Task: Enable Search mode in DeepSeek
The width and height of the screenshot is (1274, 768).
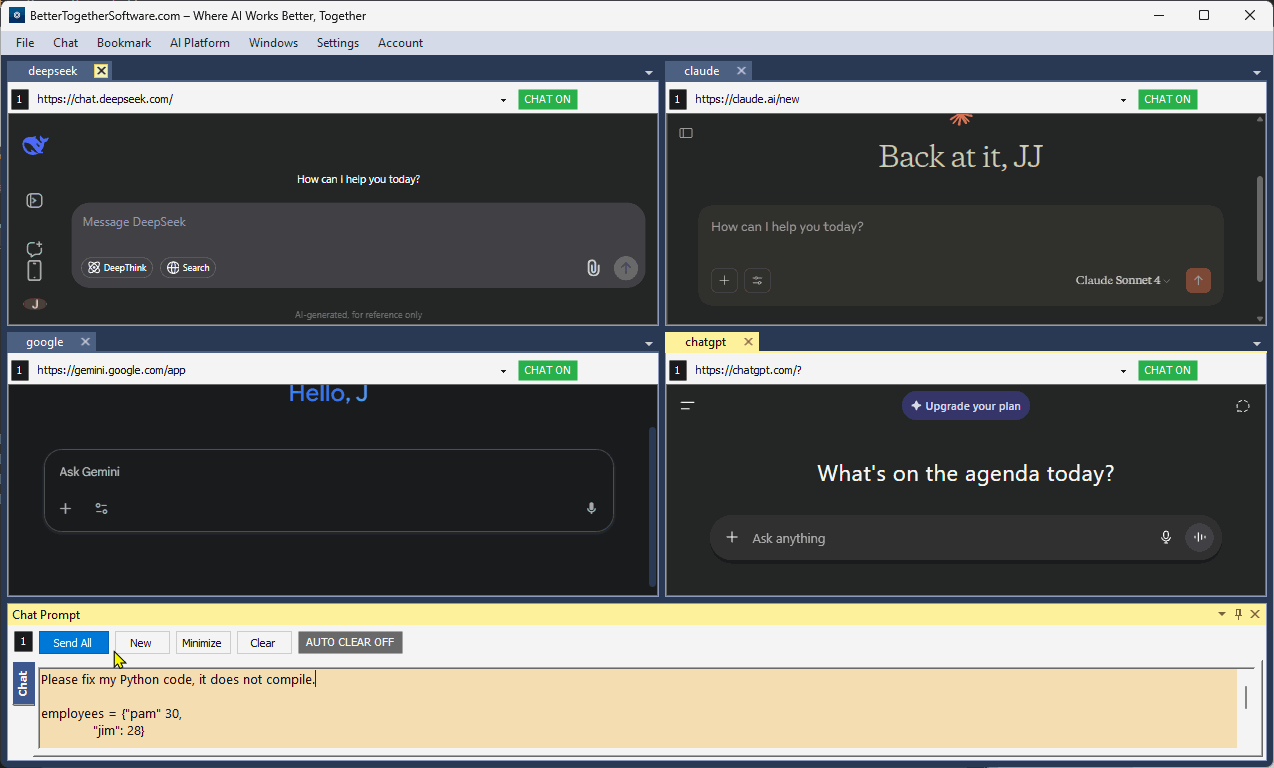Action: click(189, 268)
